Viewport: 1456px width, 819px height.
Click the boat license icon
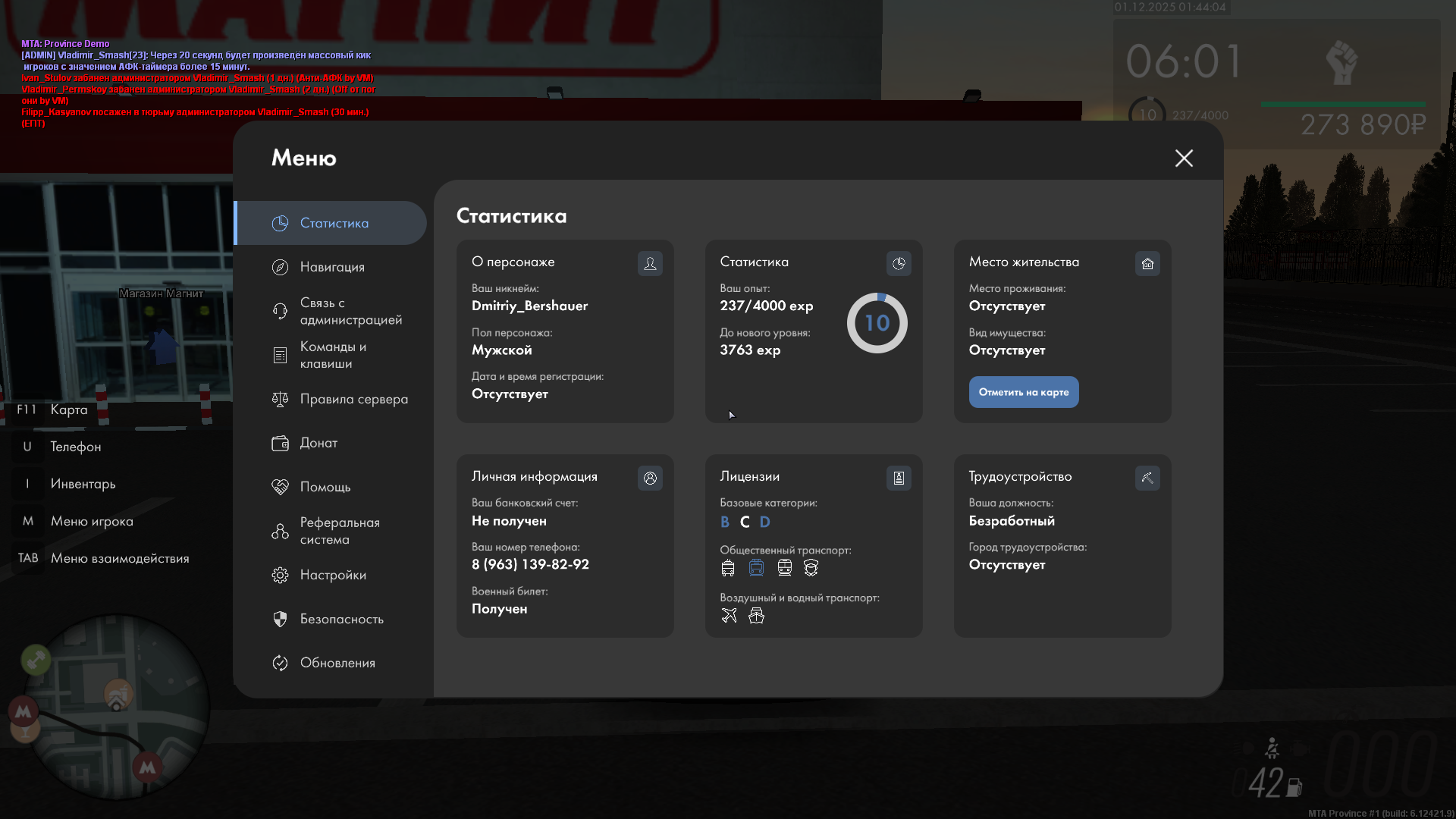click(756, 616)
